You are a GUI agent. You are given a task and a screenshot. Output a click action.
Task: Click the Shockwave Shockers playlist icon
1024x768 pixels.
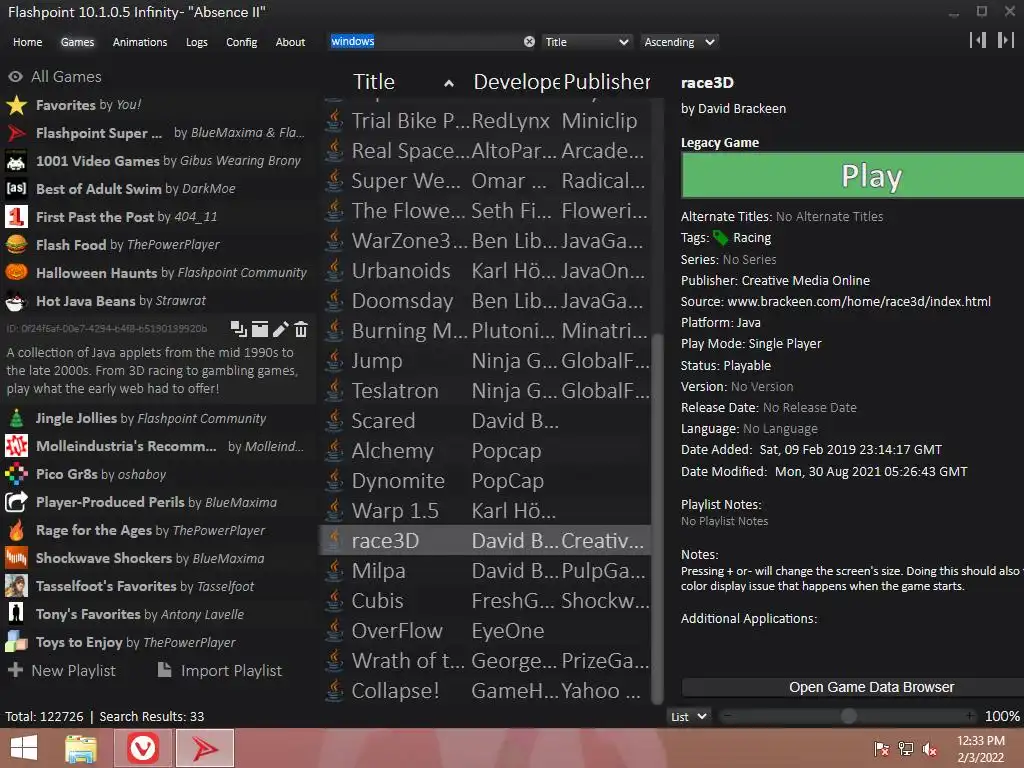[16, 558]
